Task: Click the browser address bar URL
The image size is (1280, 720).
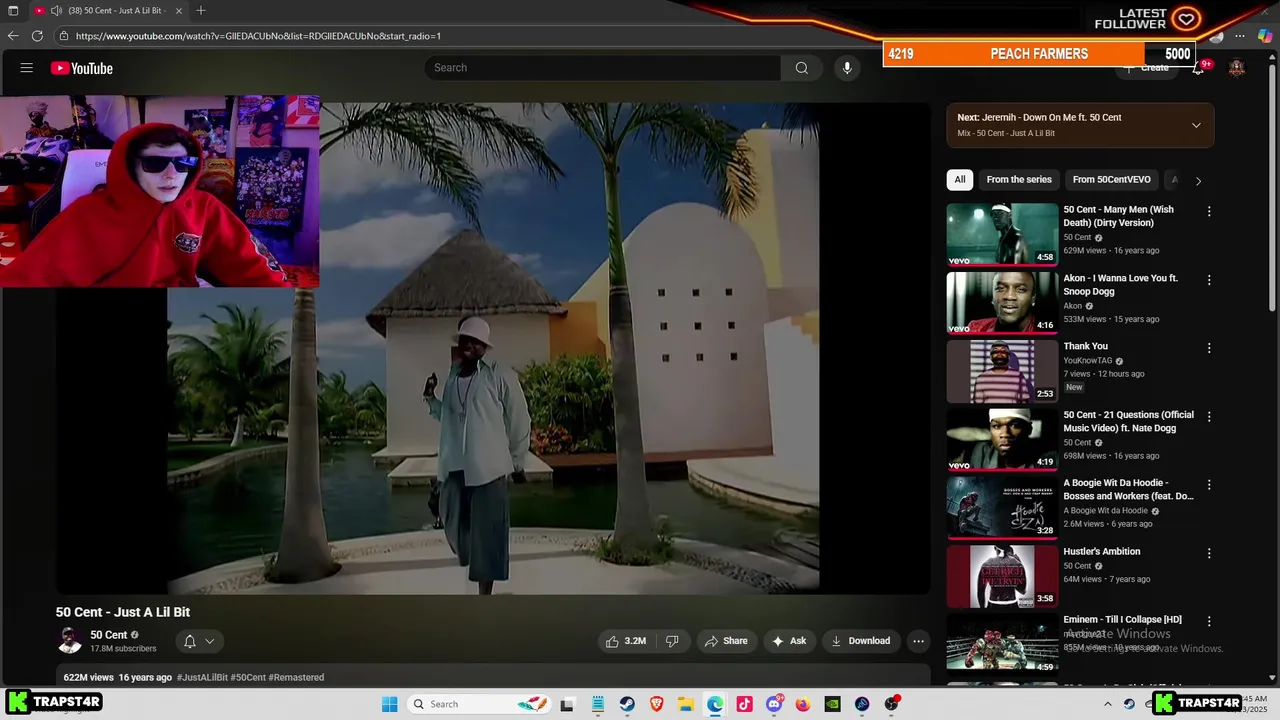Action: click(258, 36)
